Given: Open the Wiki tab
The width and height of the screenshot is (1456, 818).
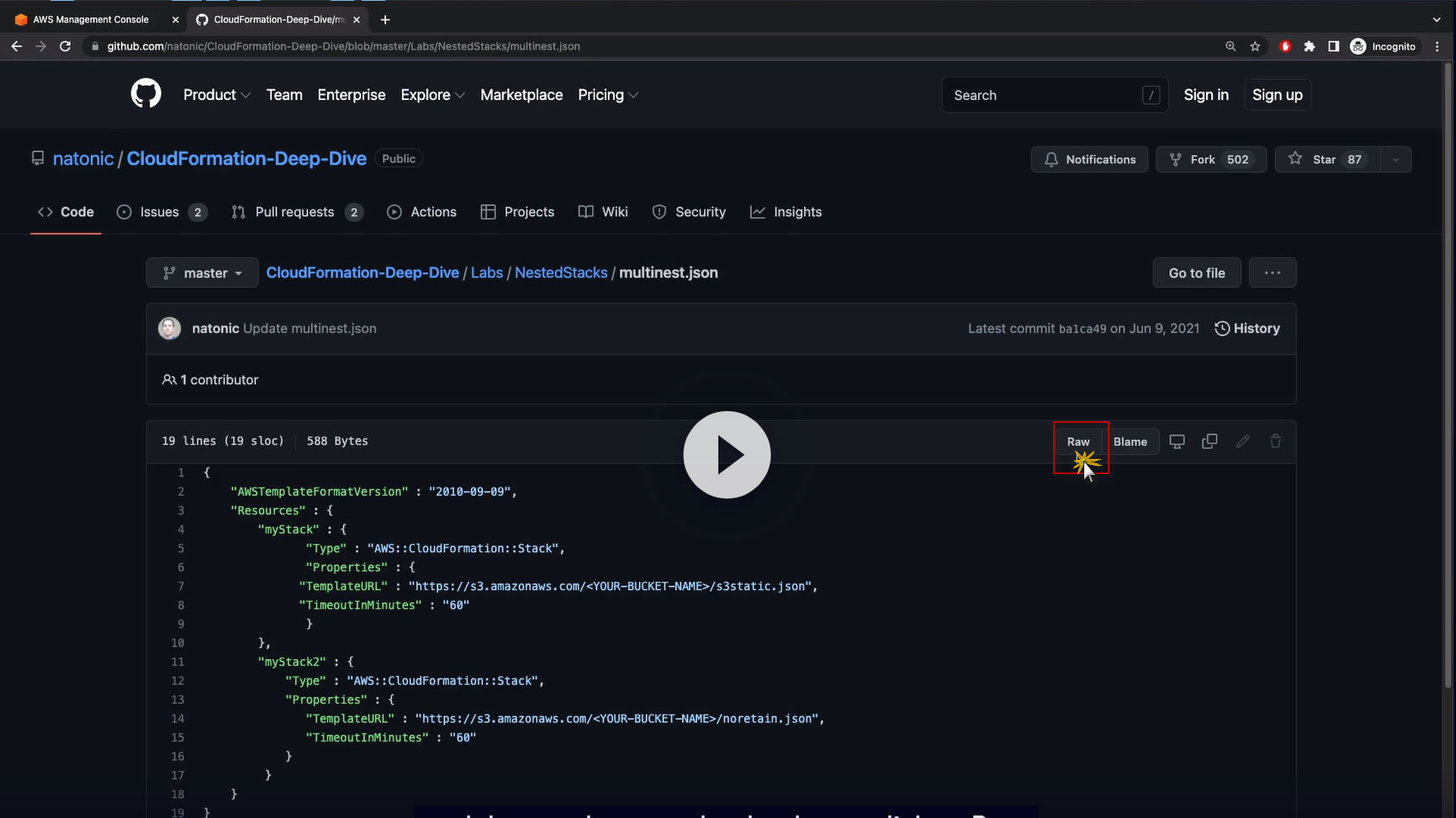Looking at the screenshot, I should 603,212.
